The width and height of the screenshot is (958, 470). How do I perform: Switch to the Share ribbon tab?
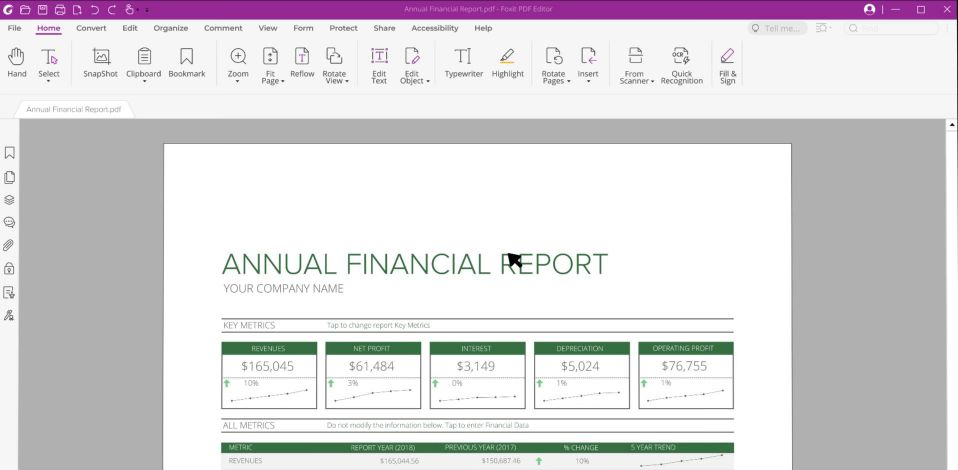(384, 28)
